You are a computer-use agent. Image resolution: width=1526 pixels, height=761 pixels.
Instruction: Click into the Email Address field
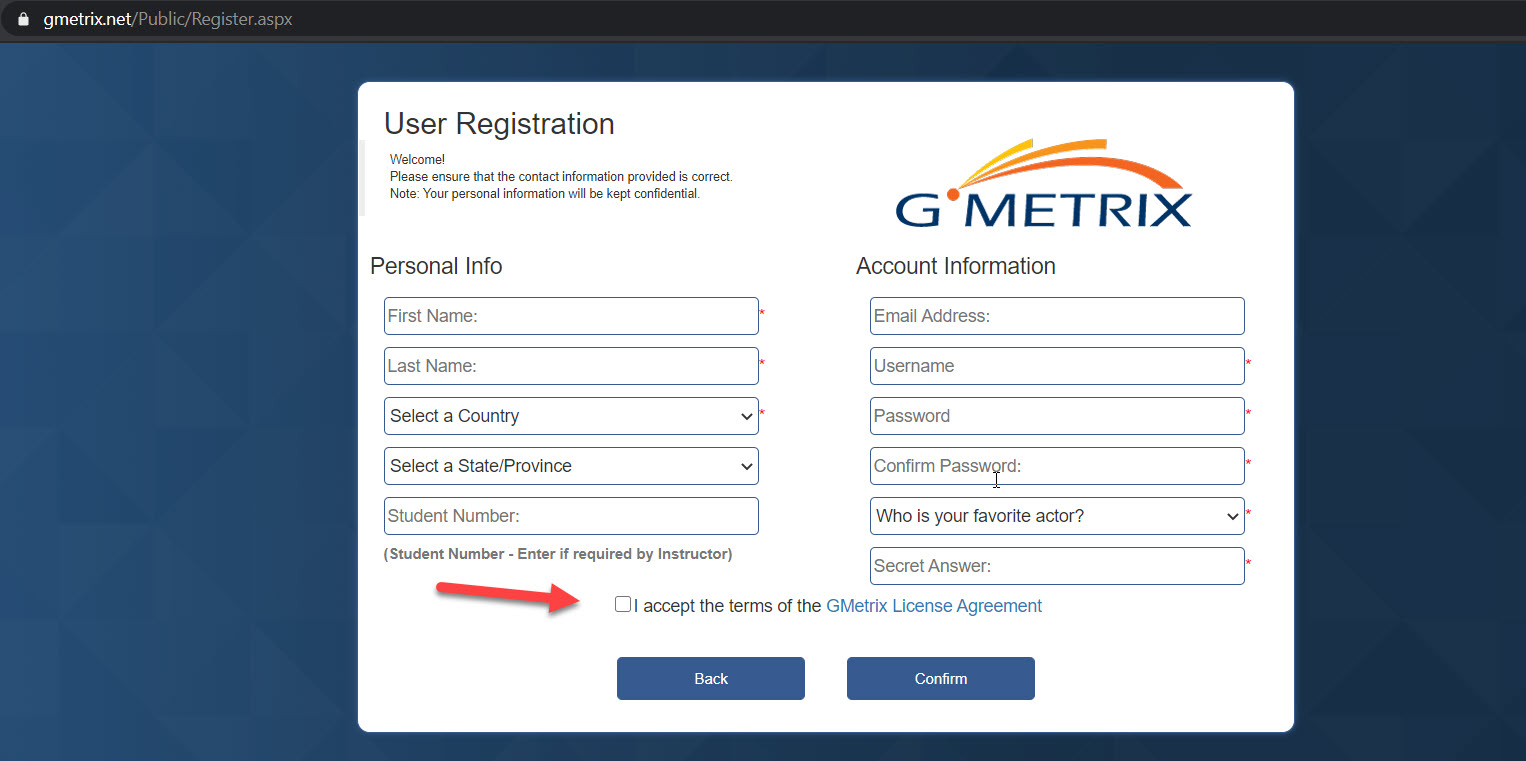(x=1057, y=316)
